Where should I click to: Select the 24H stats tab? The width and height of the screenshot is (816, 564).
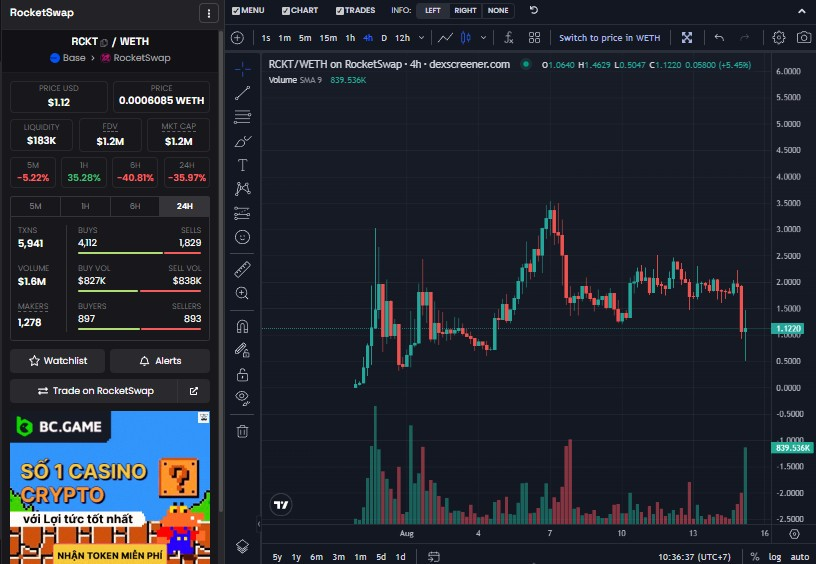[185, 206]
